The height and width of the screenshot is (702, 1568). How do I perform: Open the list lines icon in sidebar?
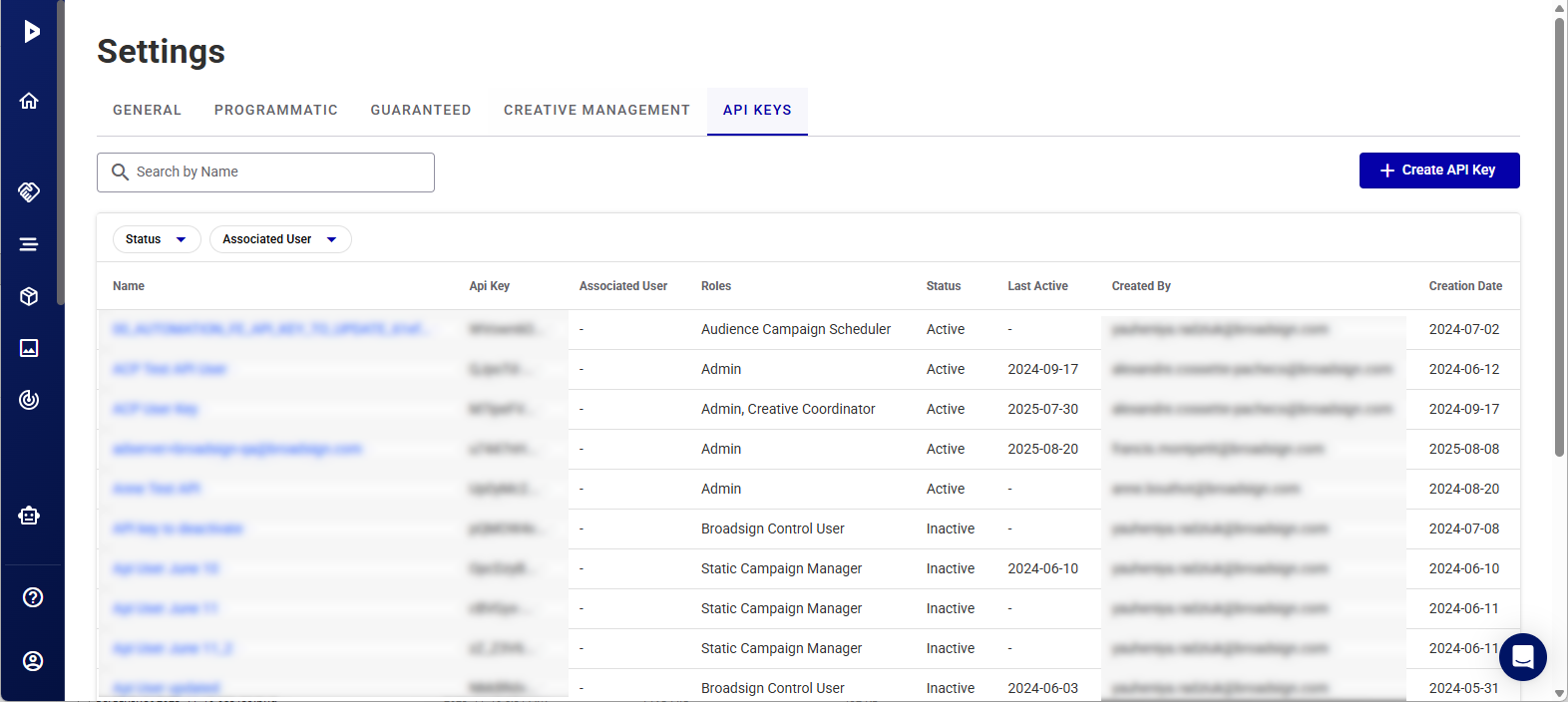click(29, 244)
